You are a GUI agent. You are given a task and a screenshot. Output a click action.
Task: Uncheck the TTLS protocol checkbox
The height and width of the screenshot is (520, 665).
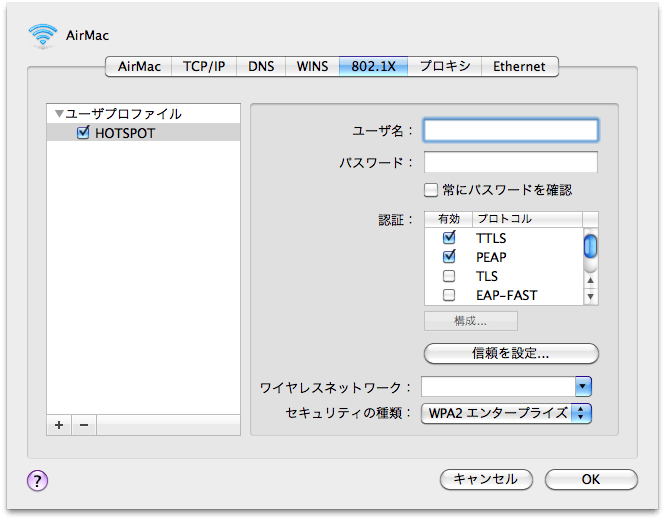[x=449, y=238]
